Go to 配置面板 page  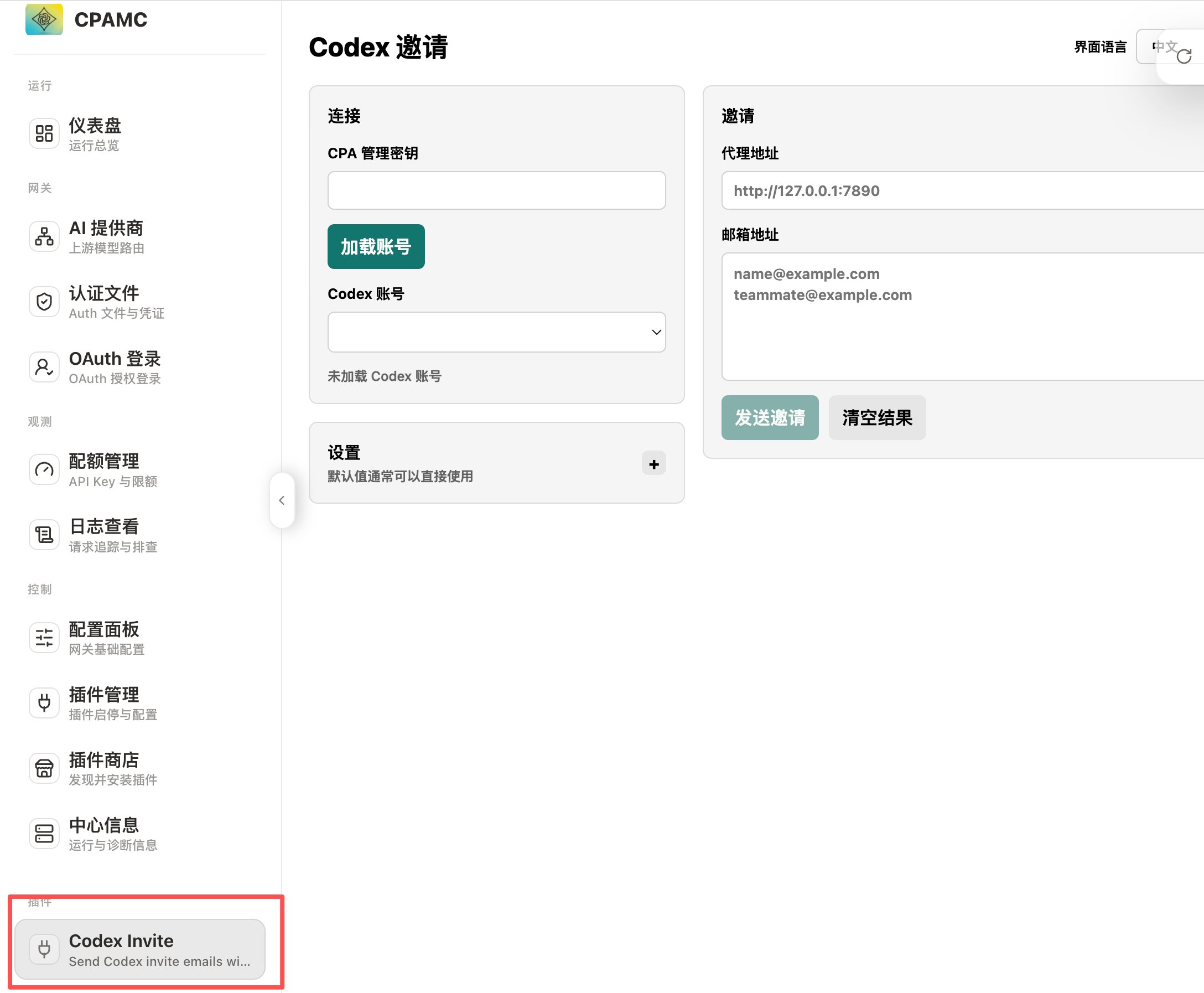139,637
